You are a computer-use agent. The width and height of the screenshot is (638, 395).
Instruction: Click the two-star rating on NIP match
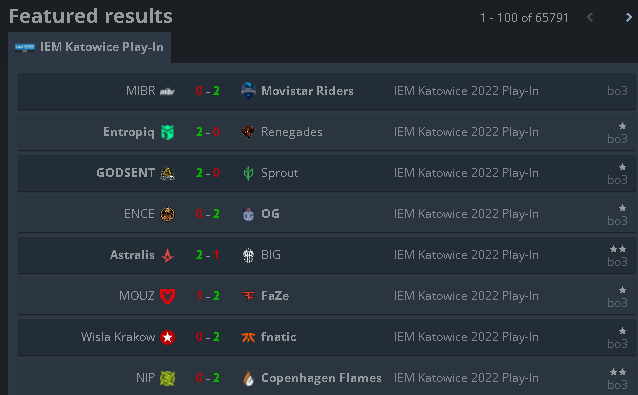click(618, 372)
